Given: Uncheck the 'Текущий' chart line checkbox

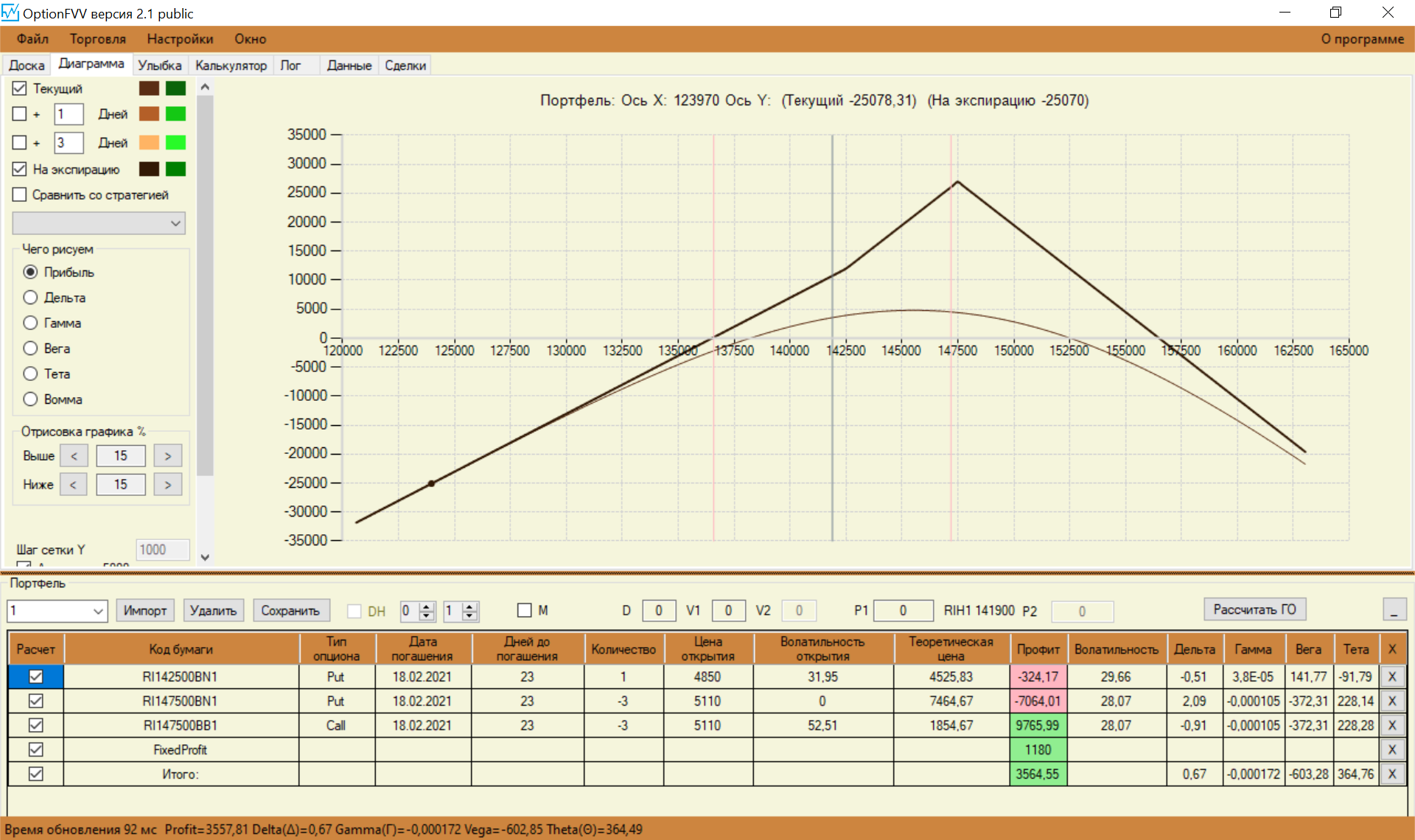Looking at the screenshot, I should point(20,88).
